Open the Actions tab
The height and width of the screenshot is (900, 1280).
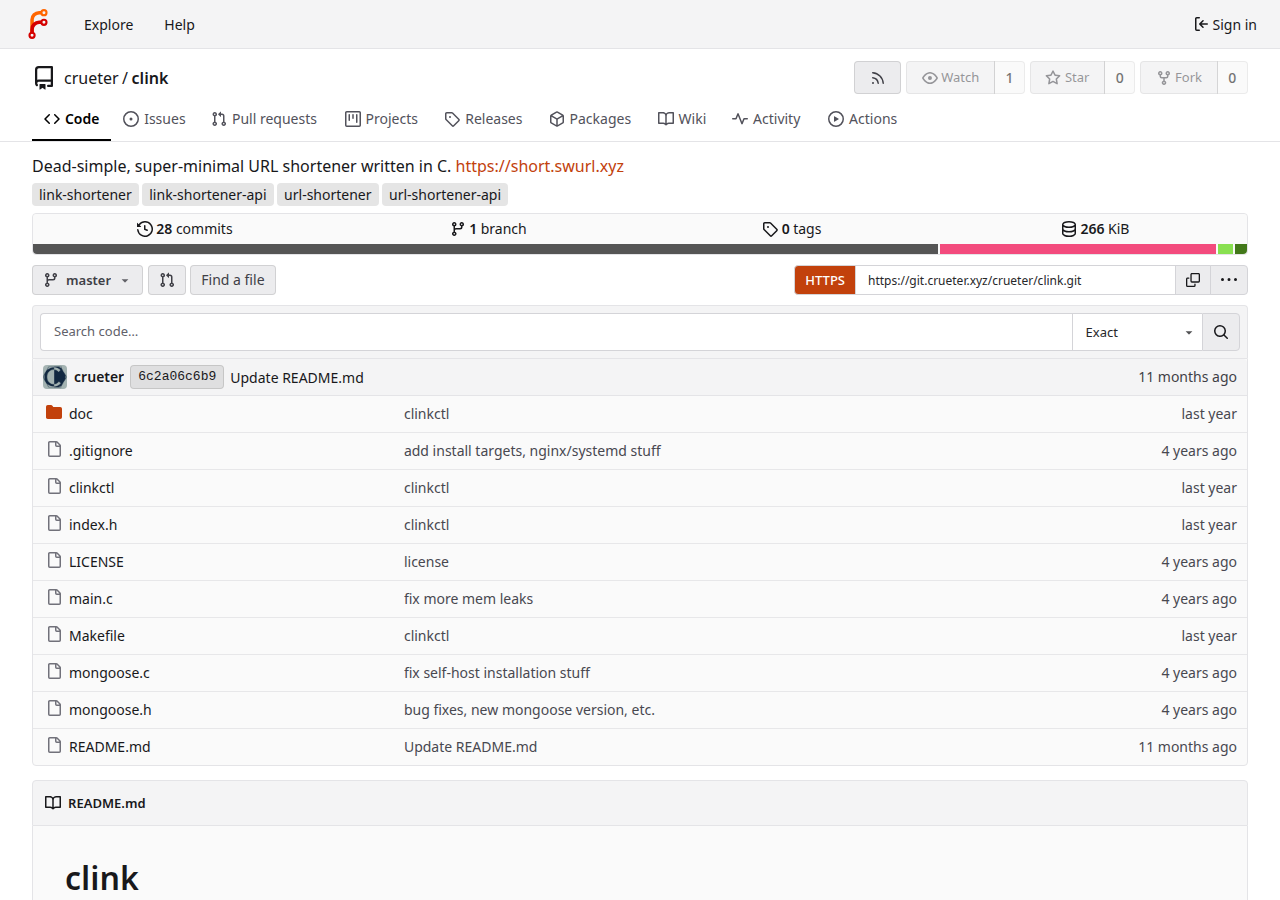863,119
